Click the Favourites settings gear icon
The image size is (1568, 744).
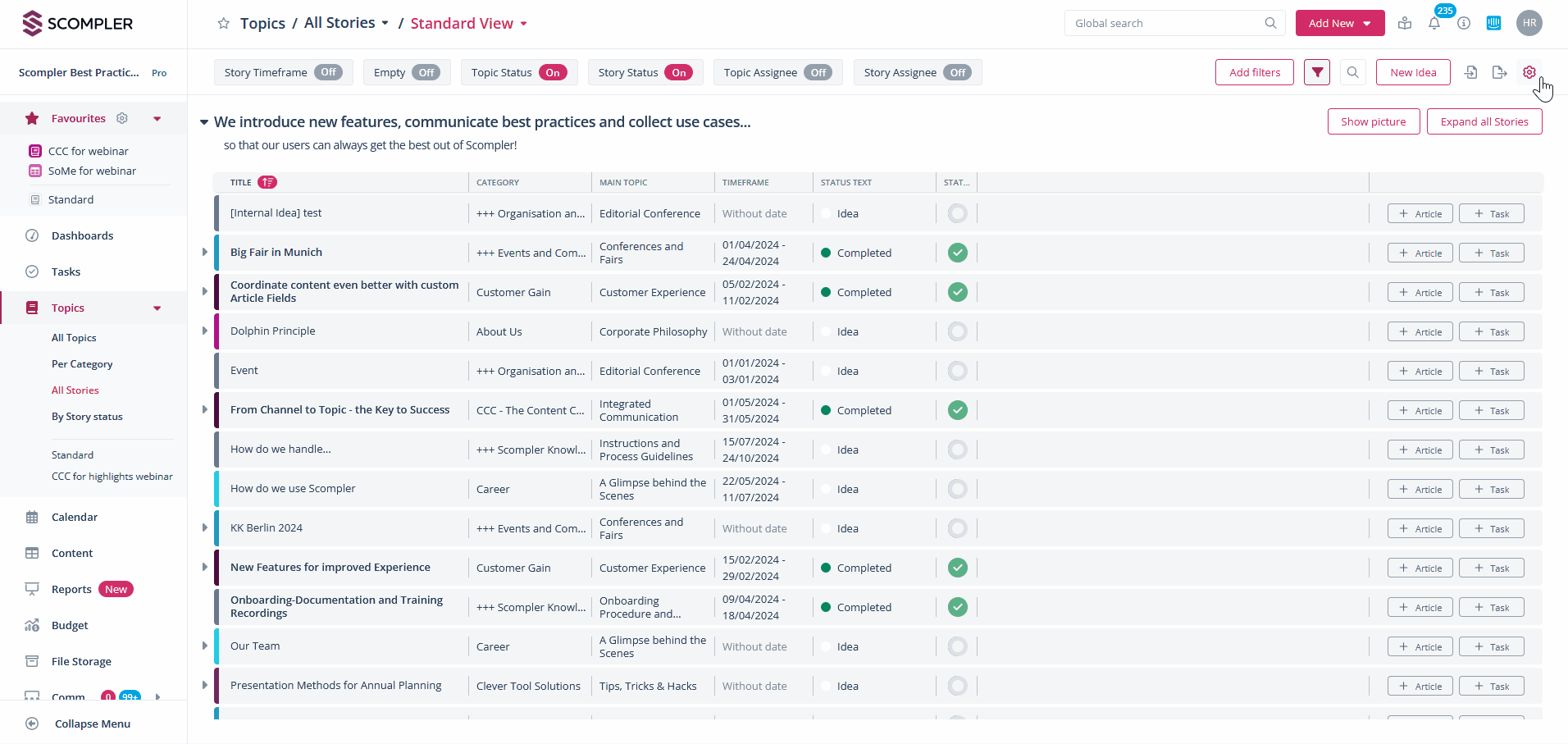coord(122,118)
